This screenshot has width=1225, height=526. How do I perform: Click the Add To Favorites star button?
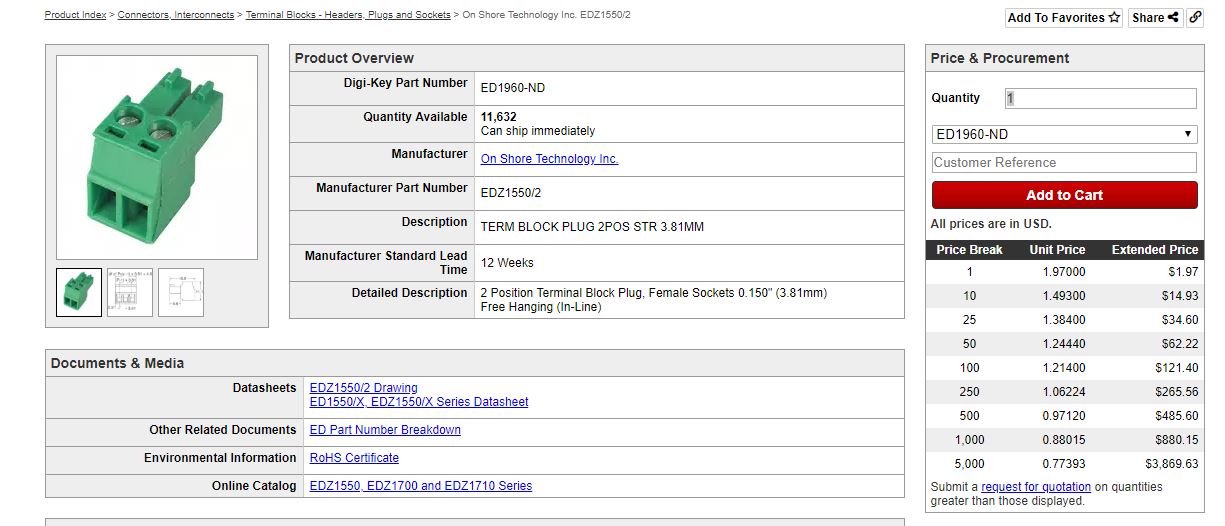(x=1063, y=17)
